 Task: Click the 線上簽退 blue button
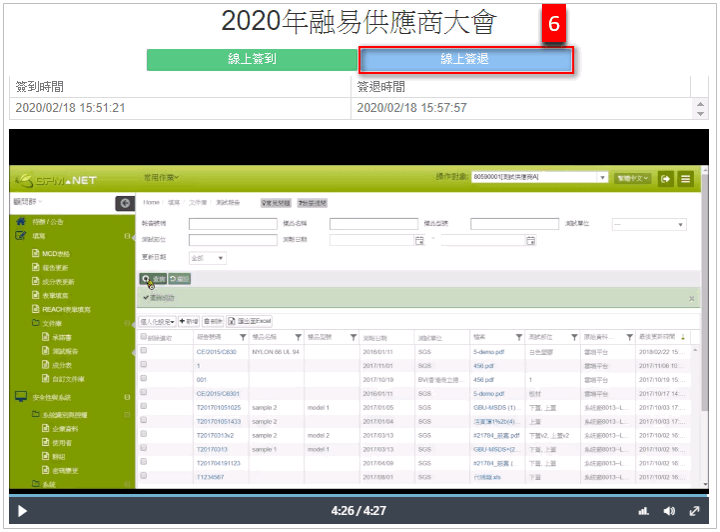[465, 60]
